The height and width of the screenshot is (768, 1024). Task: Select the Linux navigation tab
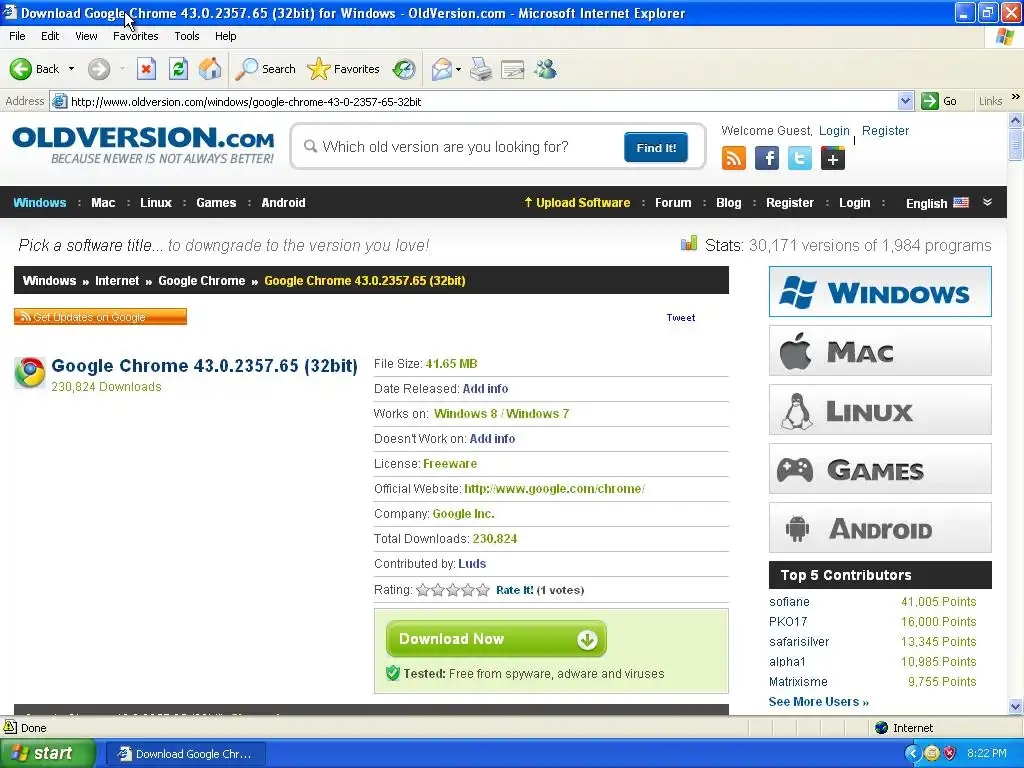156,202
